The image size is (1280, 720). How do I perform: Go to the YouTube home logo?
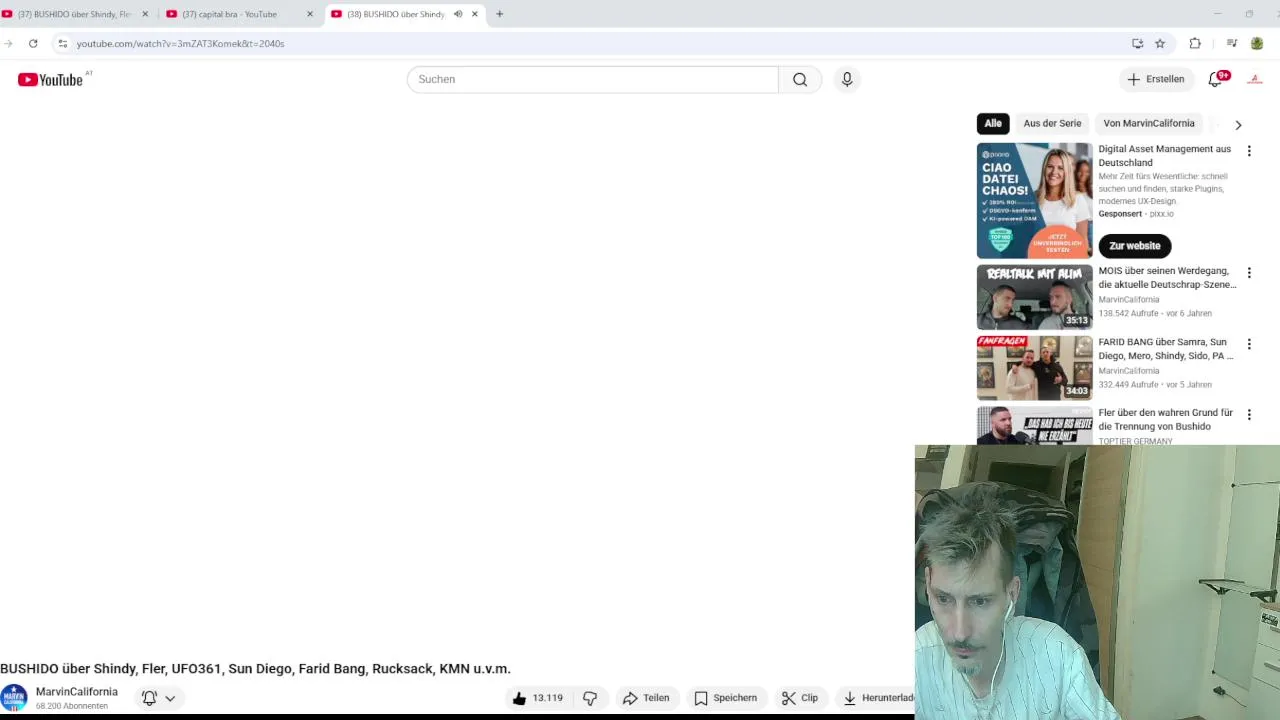click(50, 79)
